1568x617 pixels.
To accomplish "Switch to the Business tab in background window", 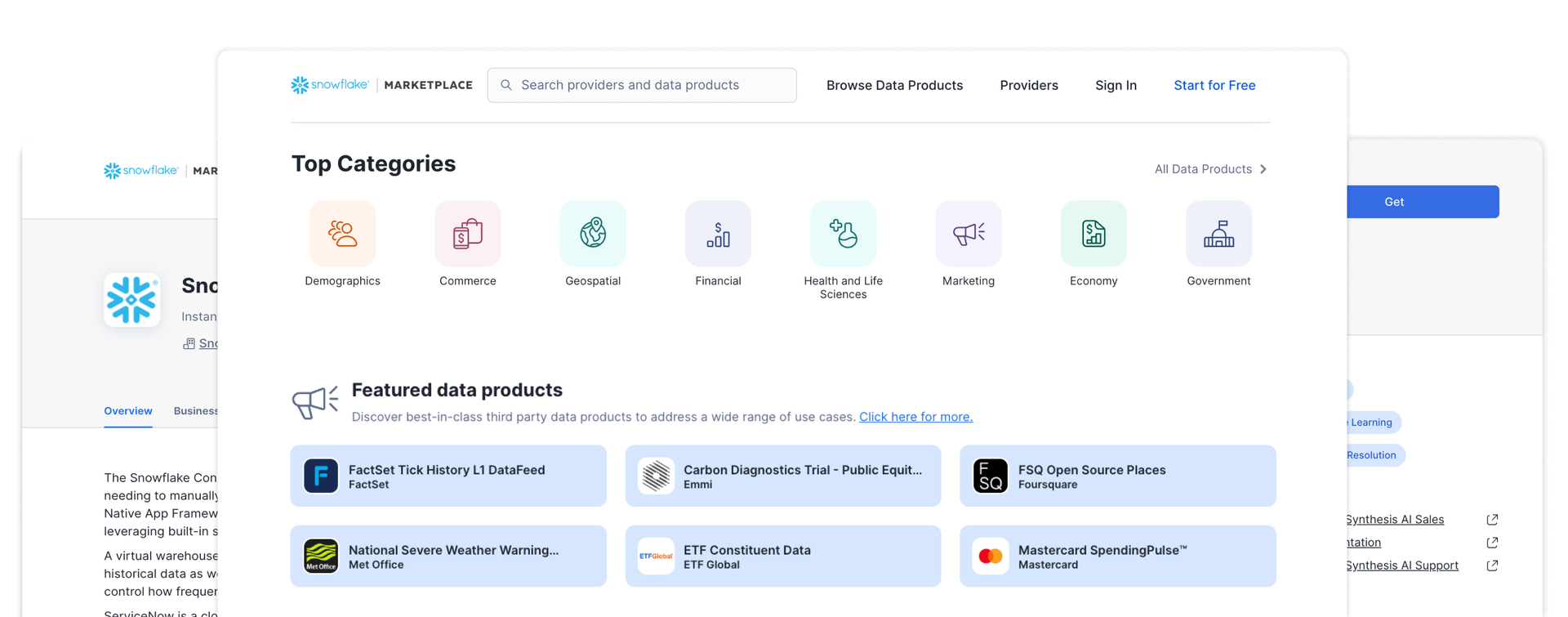I will [196, 411].
